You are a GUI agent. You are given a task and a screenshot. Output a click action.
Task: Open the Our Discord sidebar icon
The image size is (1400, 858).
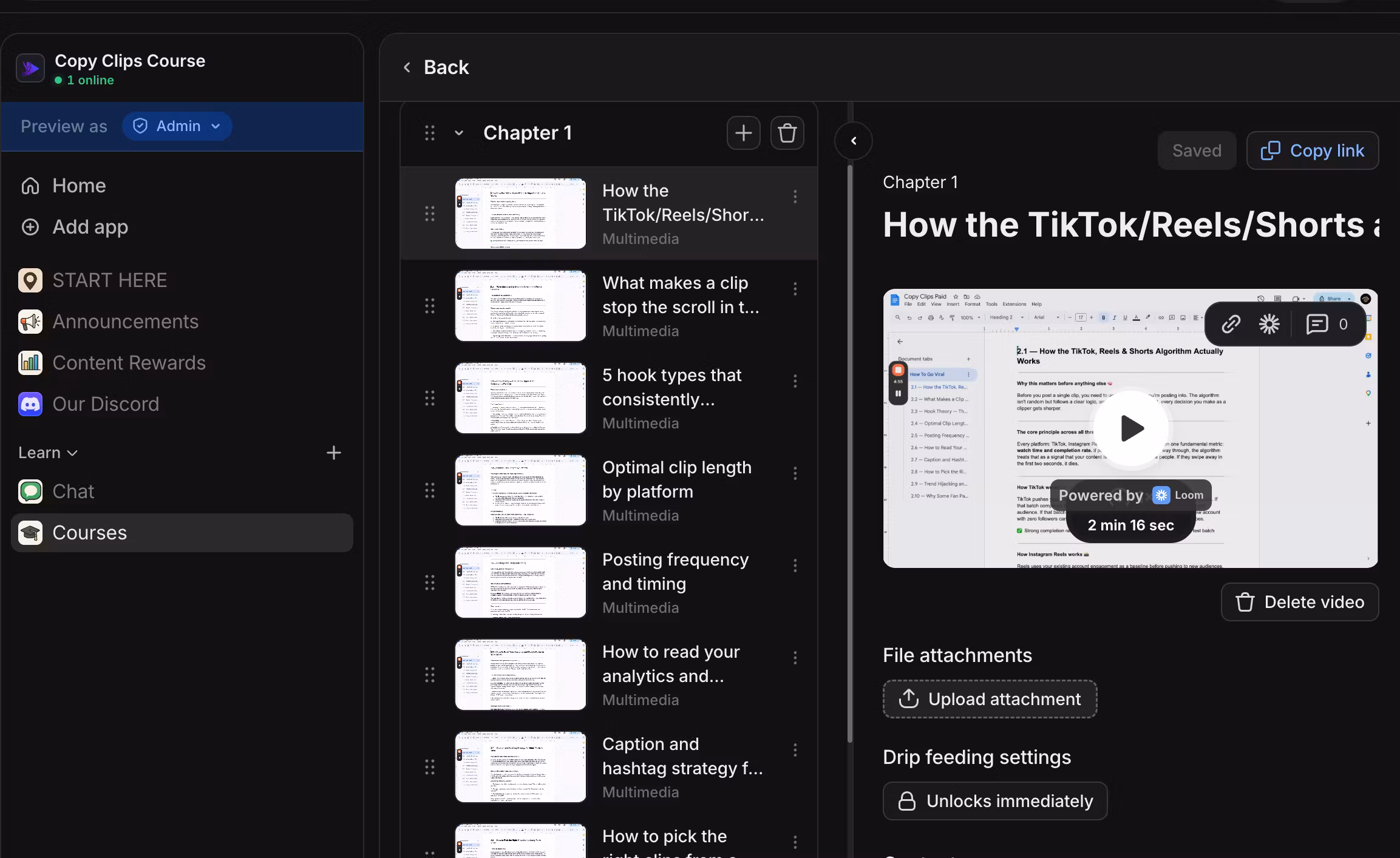coord(30,404)
